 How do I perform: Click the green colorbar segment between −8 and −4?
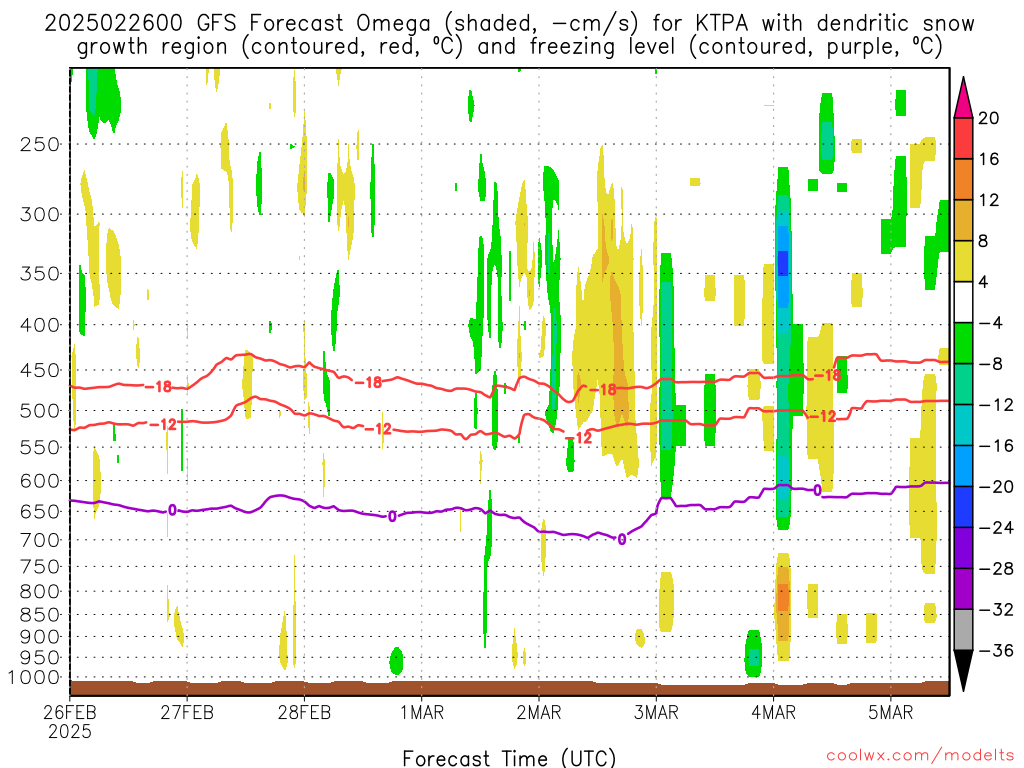(x=963, y=343)
